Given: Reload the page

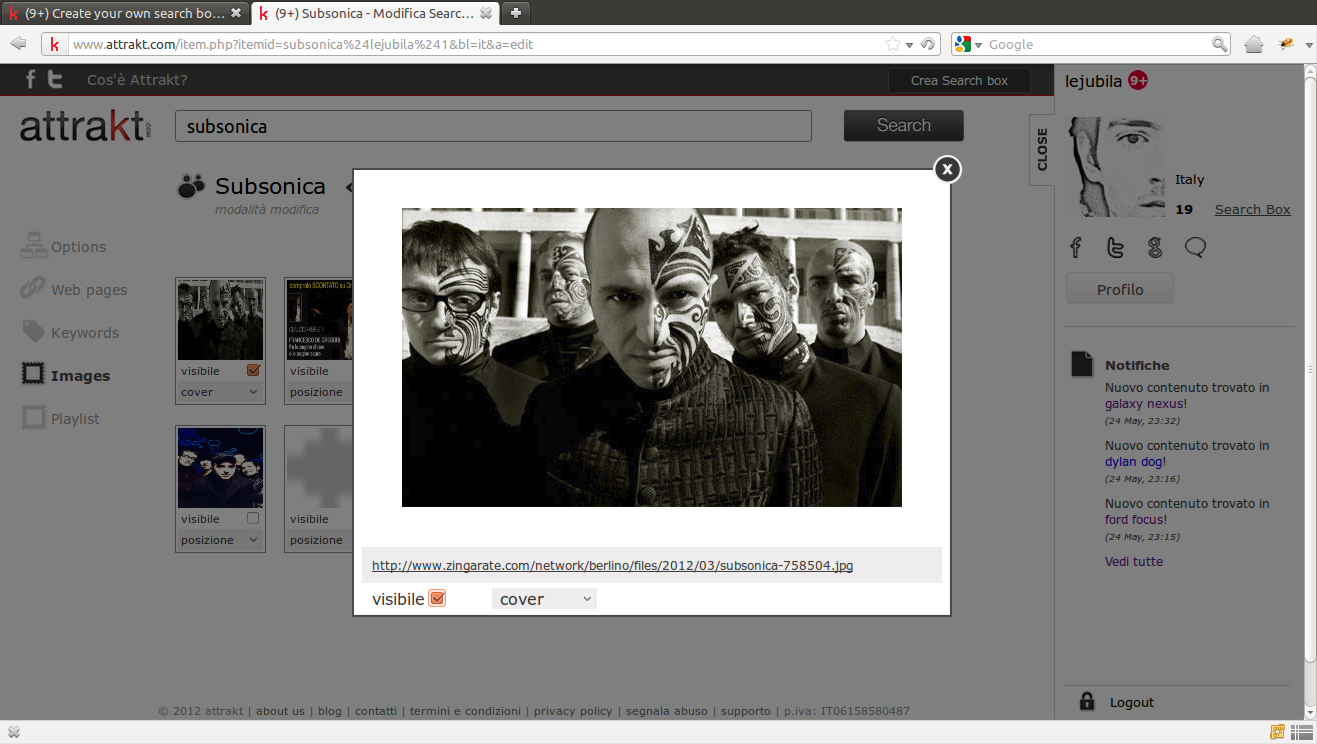Looking at the screenshot, I should click(x=928, y=44).
